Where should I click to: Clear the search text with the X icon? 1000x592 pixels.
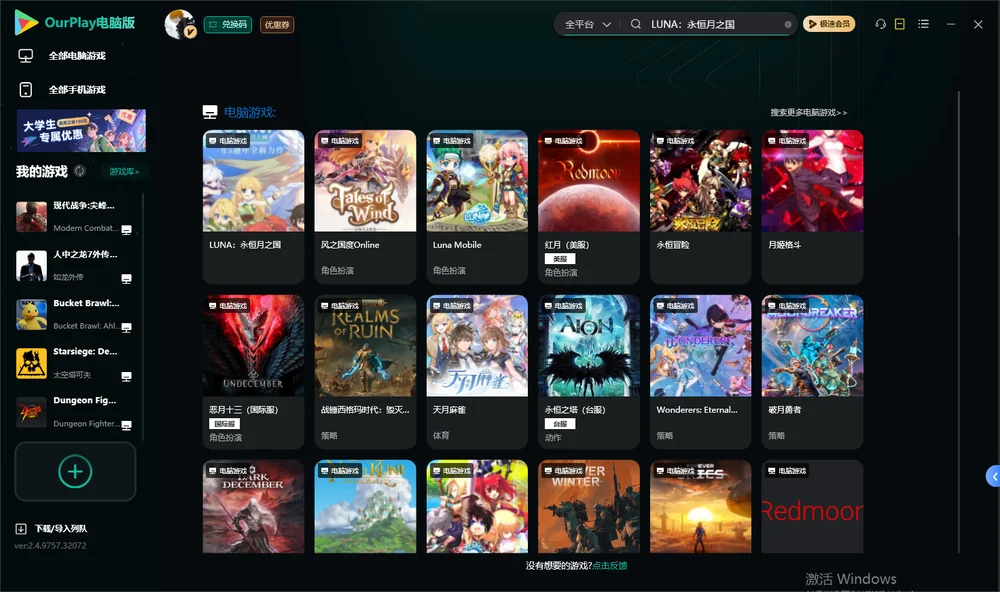point(788,24)
